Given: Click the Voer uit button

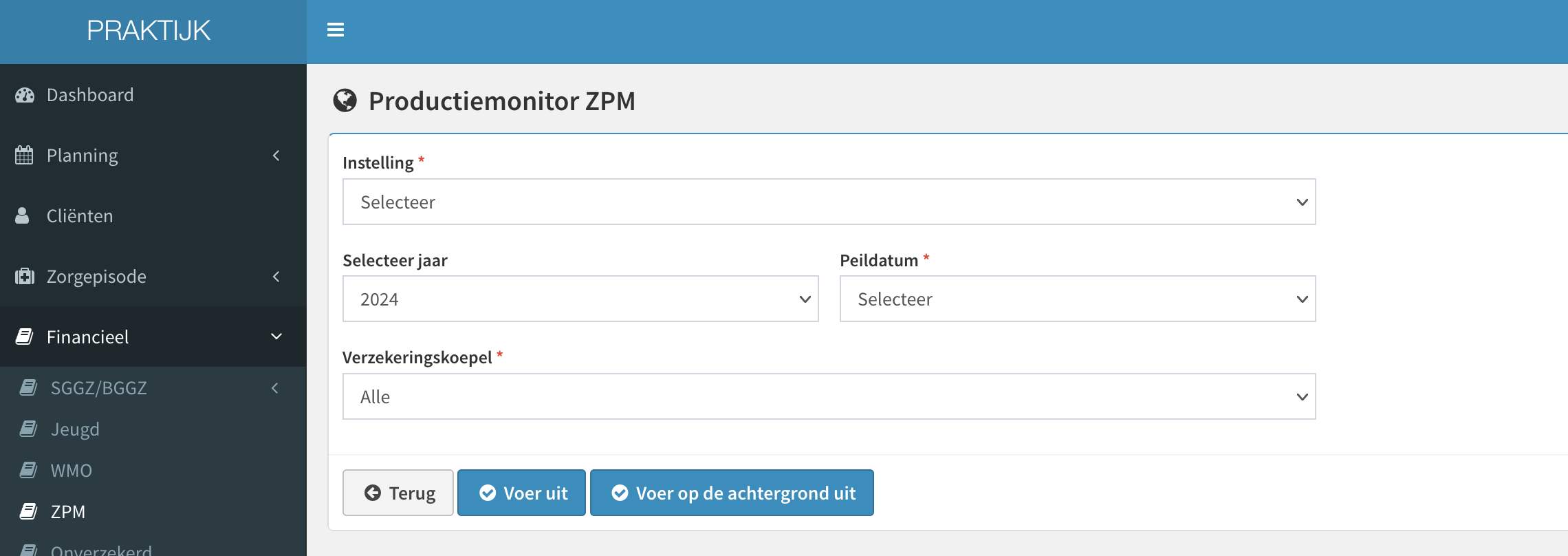Looking at the screenshot, I should [x=521, y=493].
